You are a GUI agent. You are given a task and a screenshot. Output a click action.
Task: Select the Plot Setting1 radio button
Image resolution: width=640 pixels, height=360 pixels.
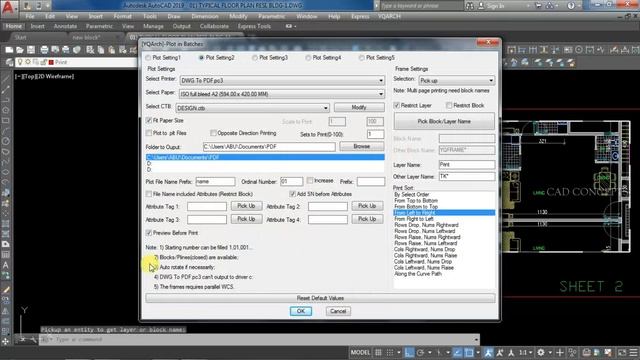148,58
